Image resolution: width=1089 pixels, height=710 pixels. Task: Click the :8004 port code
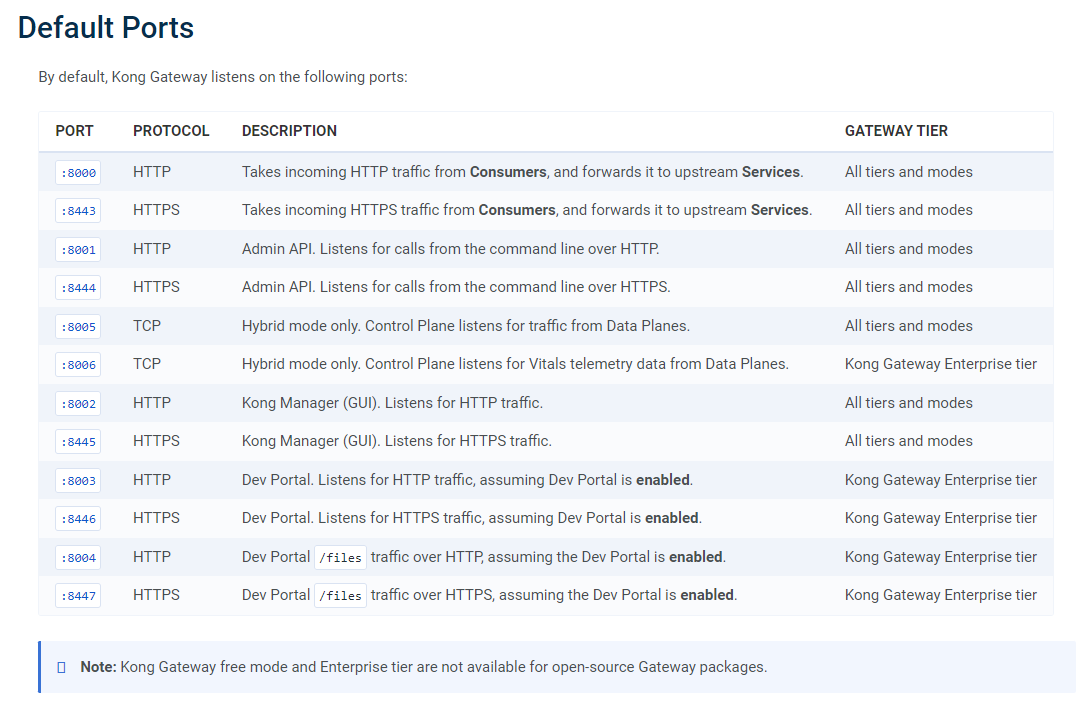tap(78, 558)
